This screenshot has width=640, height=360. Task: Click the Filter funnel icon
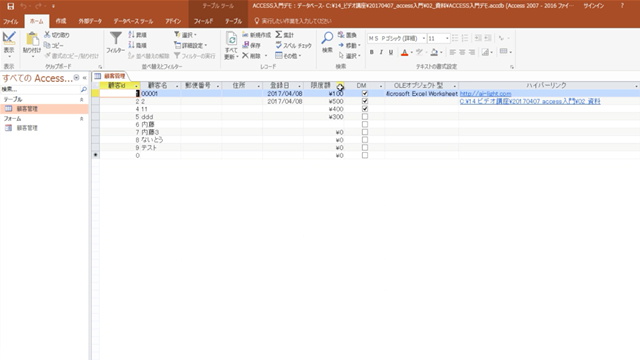(116, 38)
